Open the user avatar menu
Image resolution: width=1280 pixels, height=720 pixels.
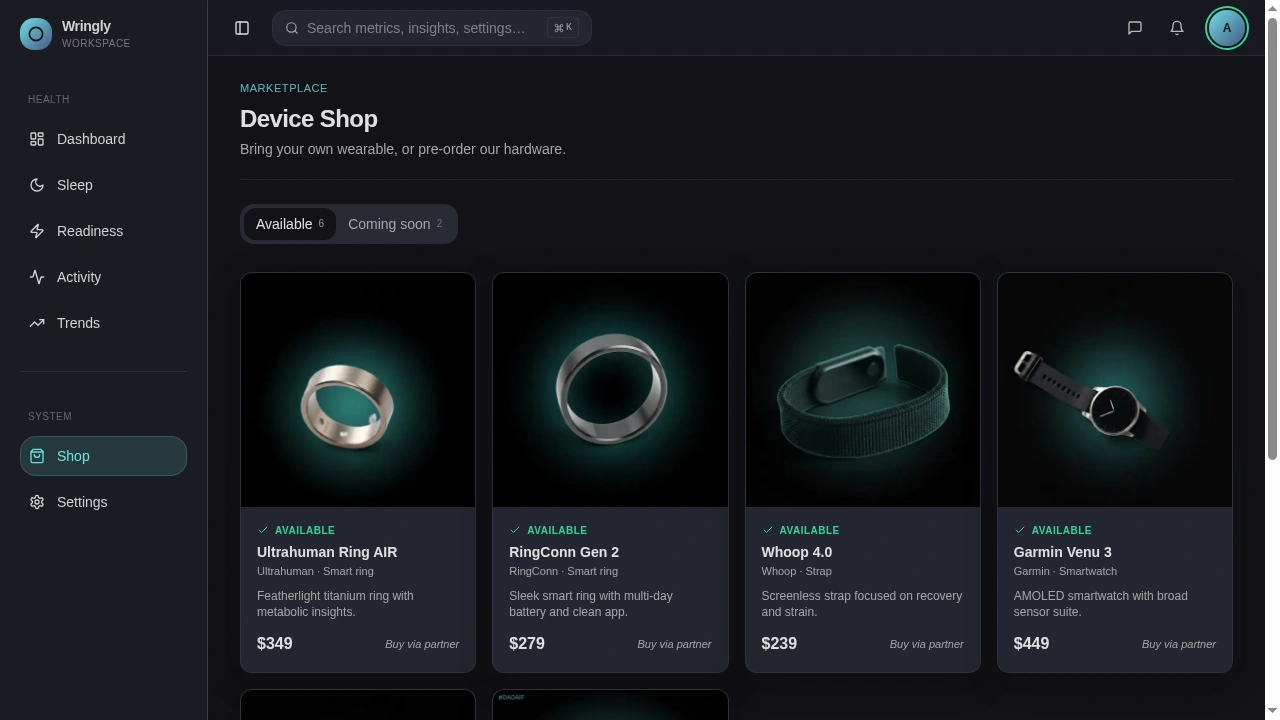(1227, 28)
